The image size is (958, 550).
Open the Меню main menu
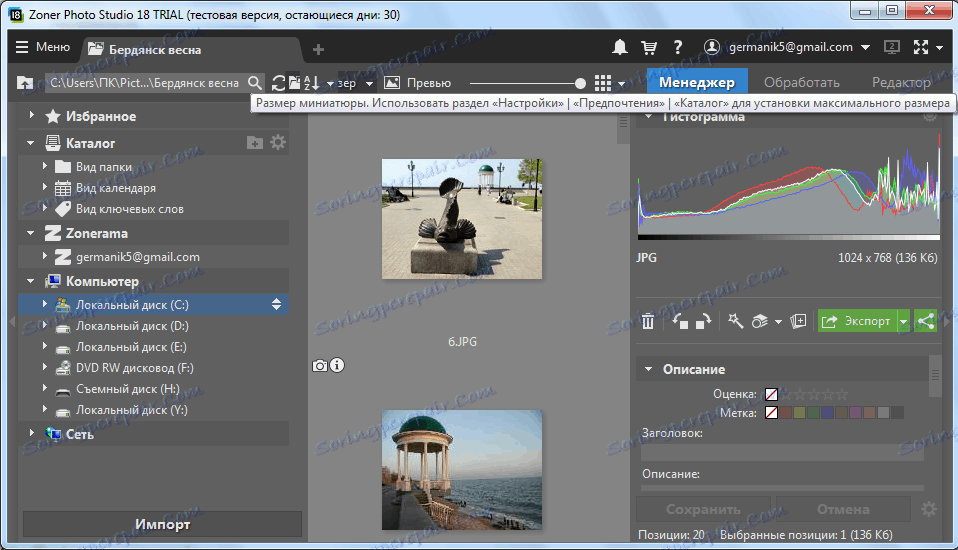pyautogui.click(x=43, y=47)
